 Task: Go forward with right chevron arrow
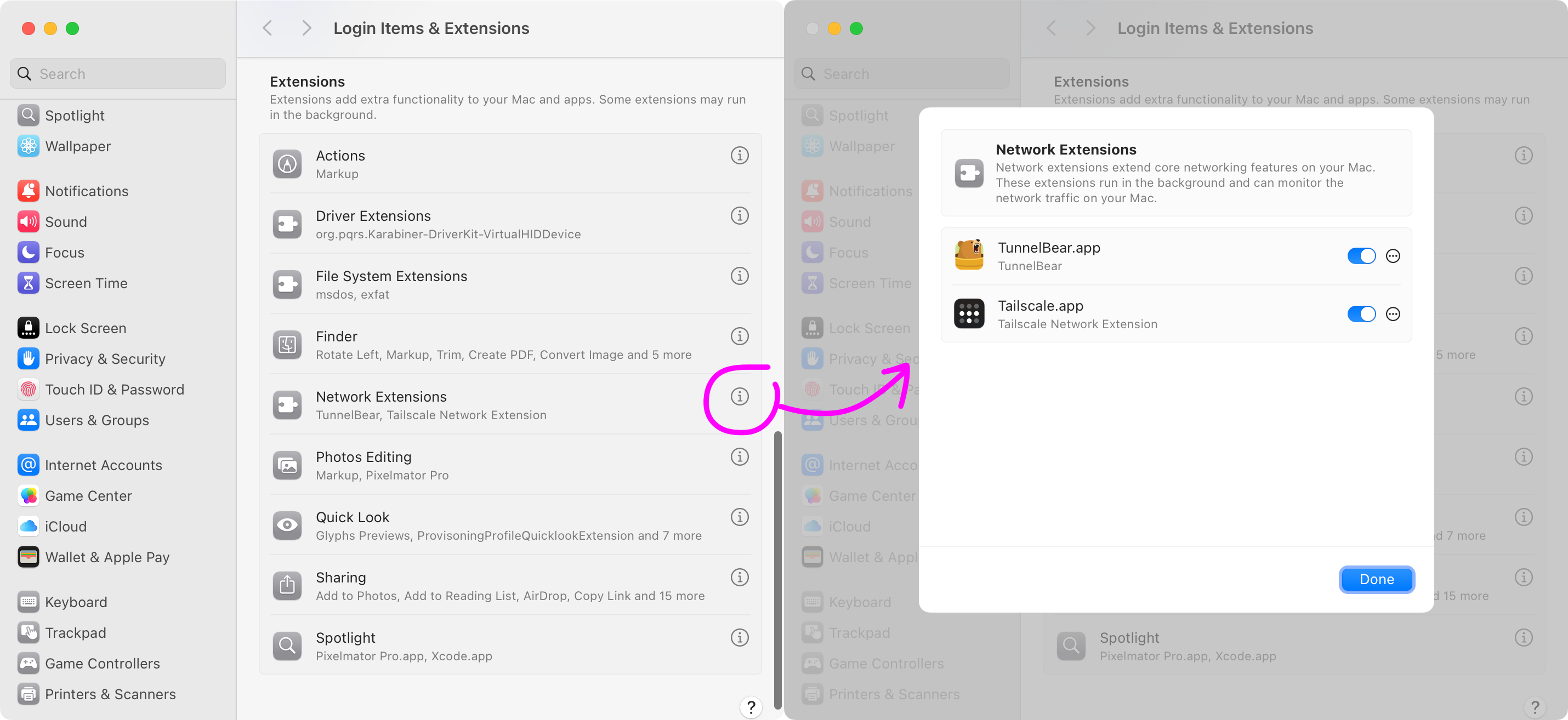pos(306,28)
